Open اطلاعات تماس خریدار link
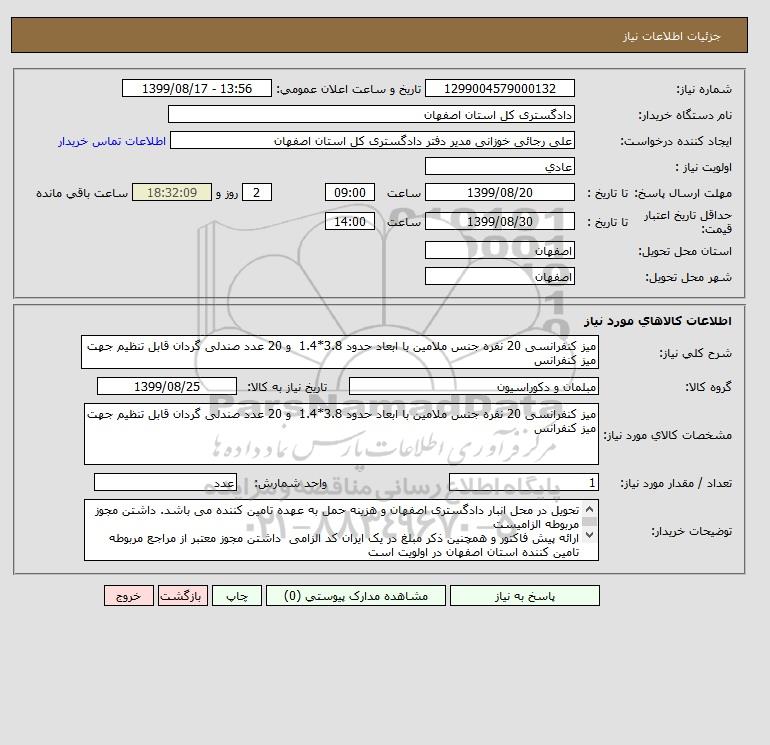The width and height of the screenshot is (770, 745). (112, 141)
